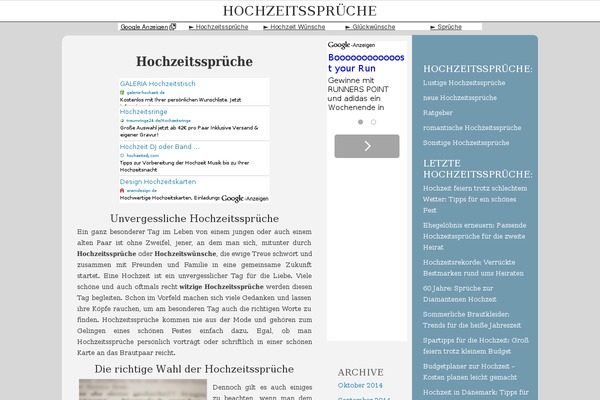
Task: Click the Hochzeitssprüche page heading
Action: (194, 61)
